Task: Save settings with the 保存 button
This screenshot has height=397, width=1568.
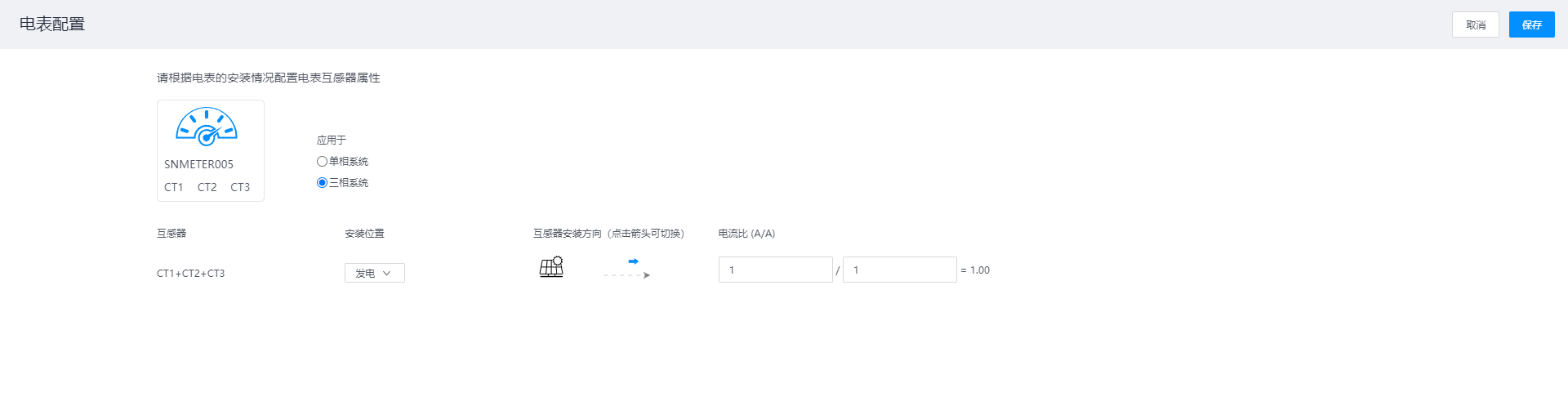Action: [x=1531, y=25]
